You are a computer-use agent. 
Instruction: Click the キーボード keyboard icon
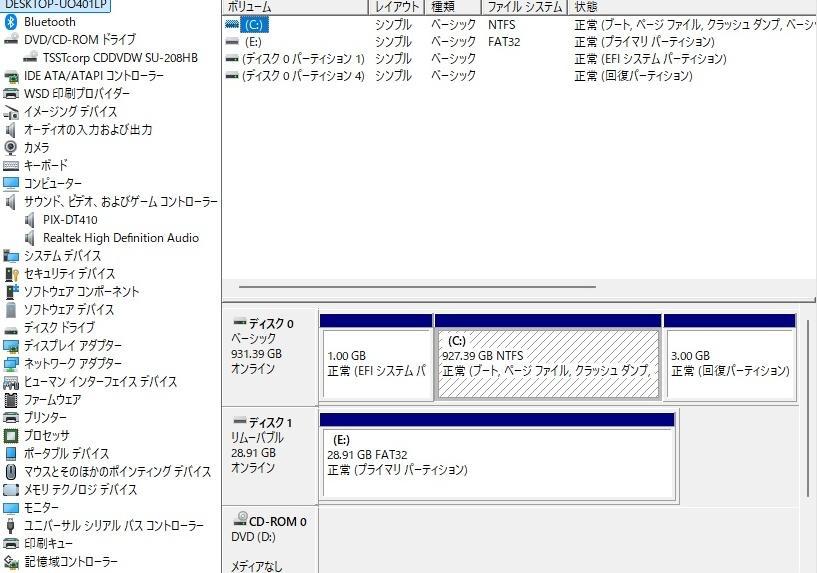click(10, 166)
